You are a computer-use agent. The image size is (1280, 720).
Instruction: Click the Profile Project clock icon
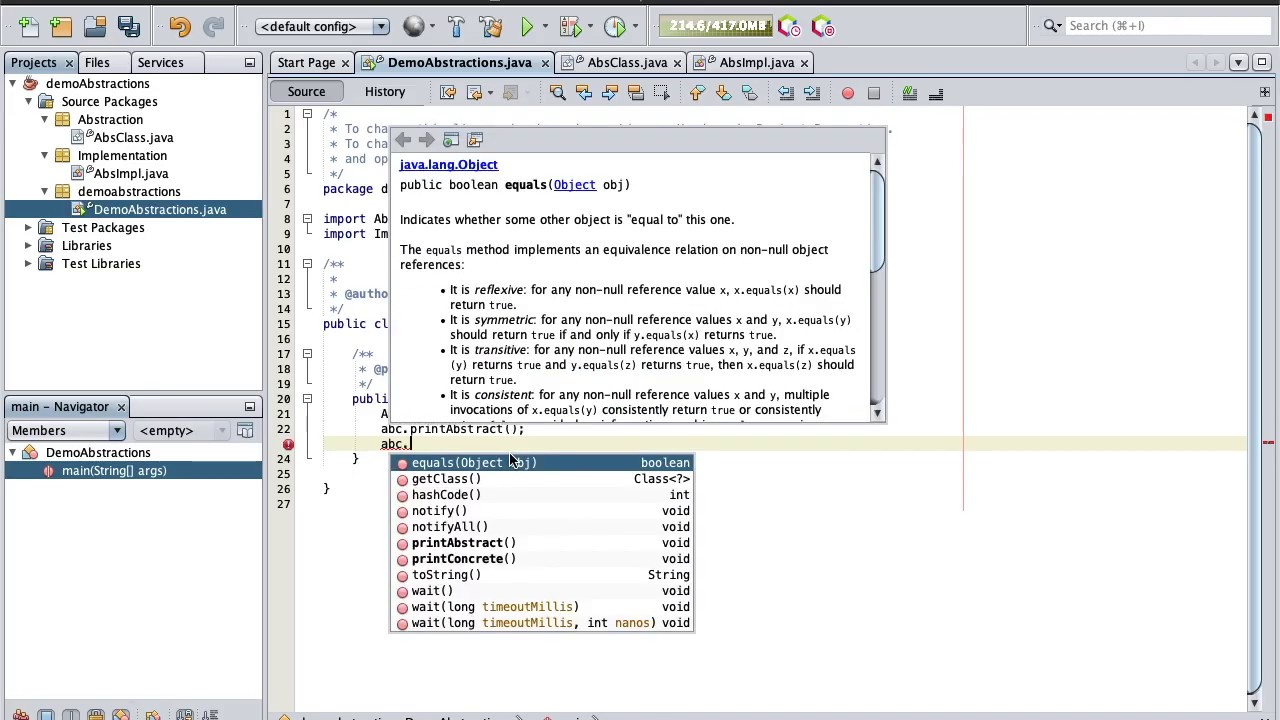tap(615, 27)
